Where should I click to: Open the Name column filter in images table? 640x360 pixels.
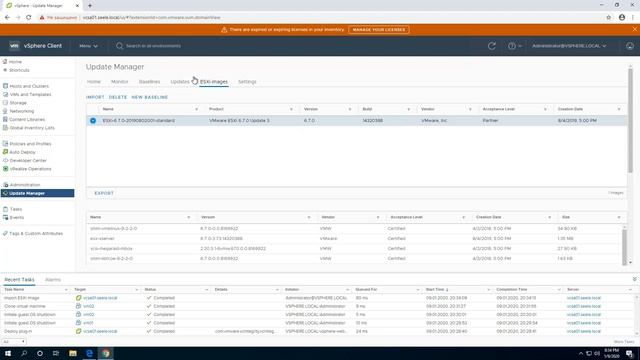pyautogui.click(x=196, y=109)
